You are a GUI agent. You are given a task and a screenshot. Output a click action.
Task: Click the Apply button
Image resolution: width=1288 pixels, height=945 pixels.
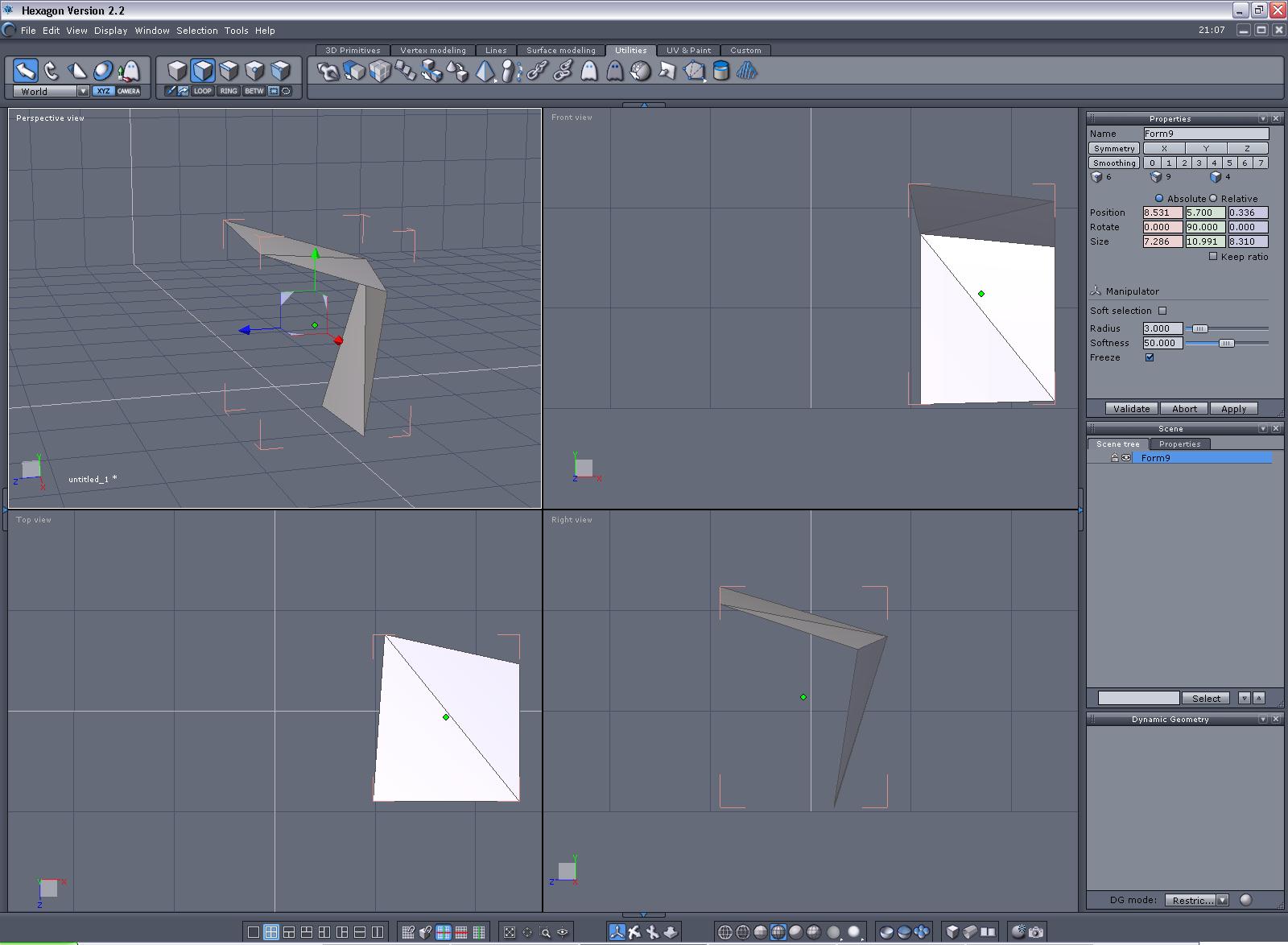tap(1233, 409)
